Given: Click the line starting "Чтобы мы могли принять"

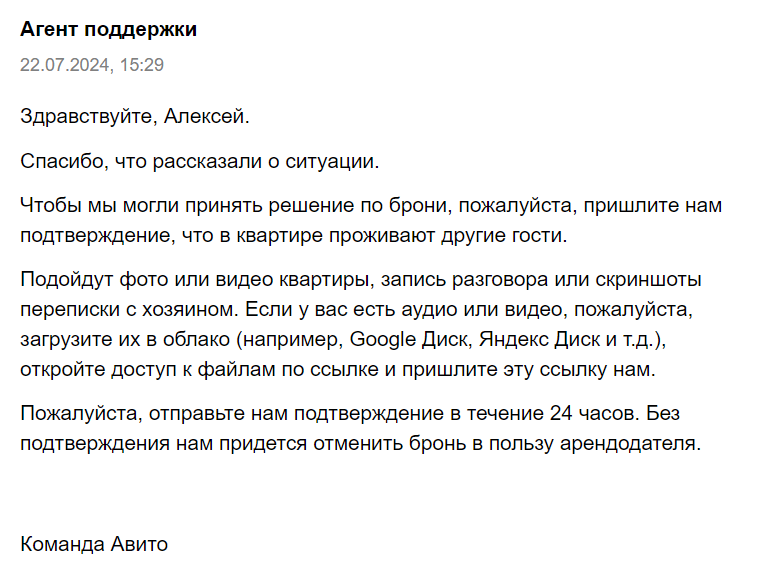Looking at the screenshot, I should click(x=370, y=206).
